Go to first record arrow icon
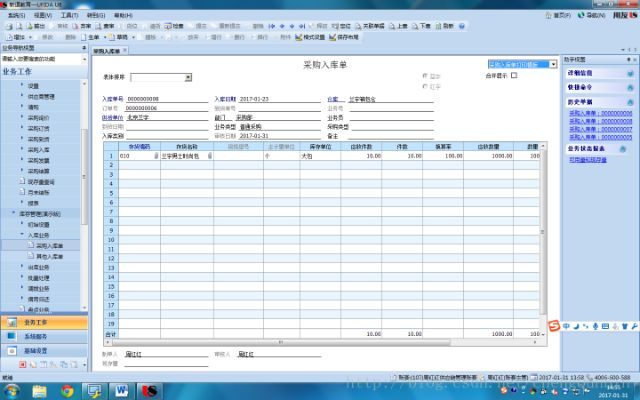 coord(271,26)
